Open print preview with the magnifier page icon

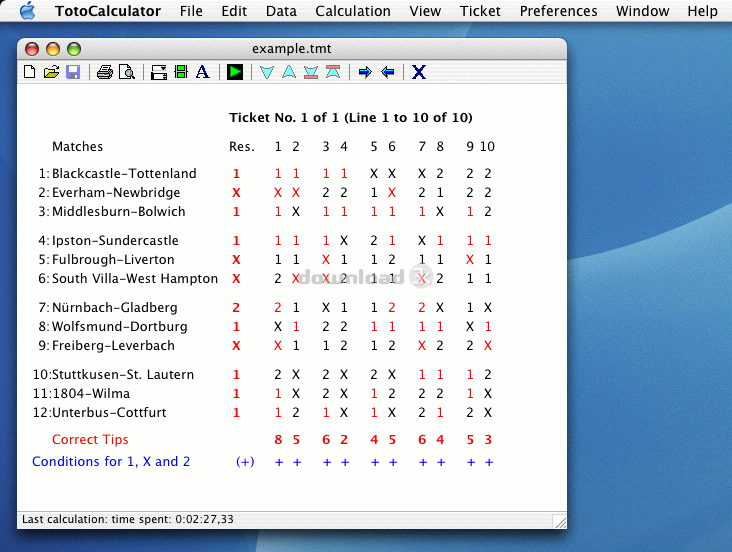coord(127,72)
